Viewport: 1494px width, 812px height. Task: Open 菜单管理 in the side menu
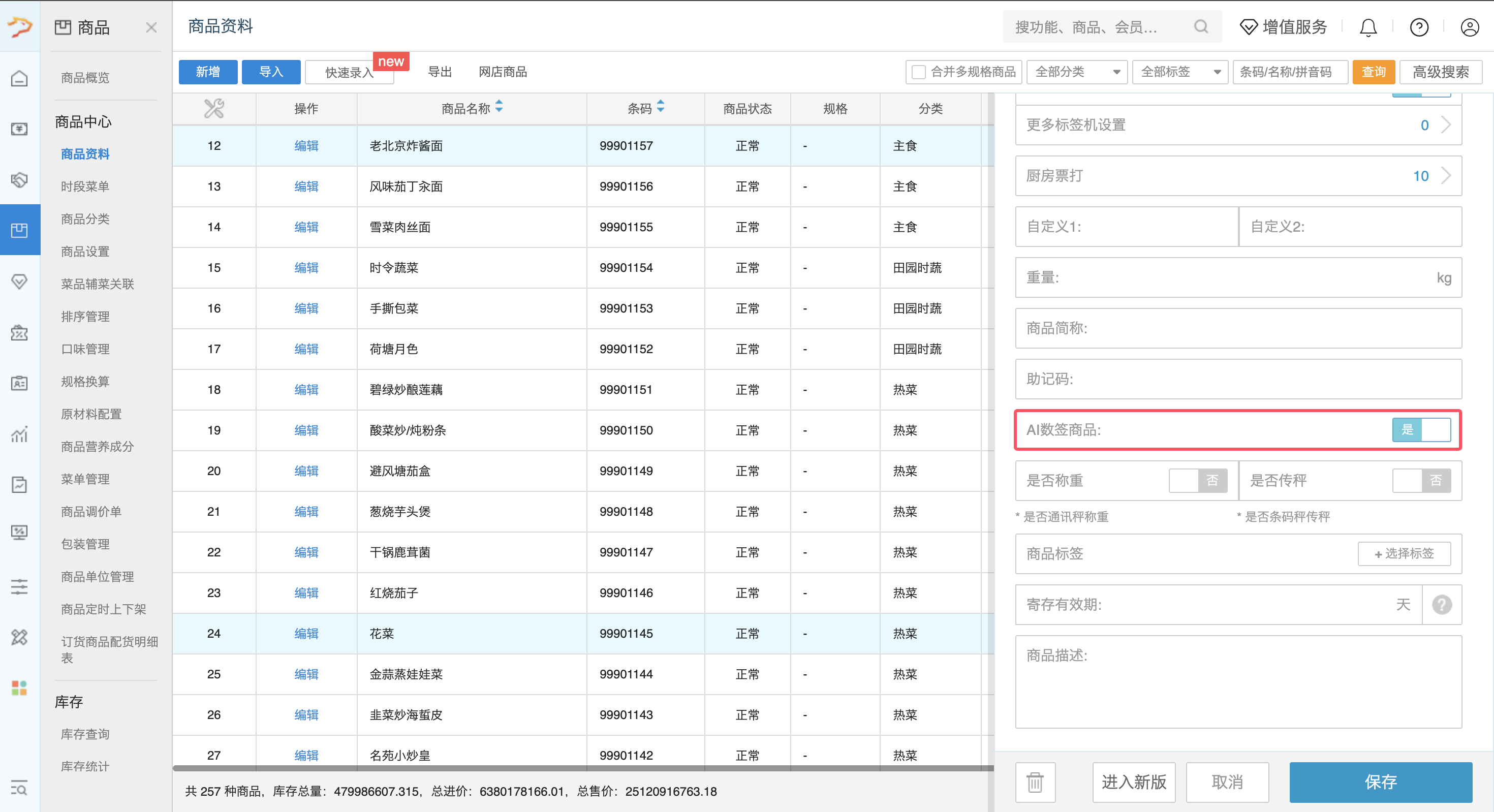click(85, 479)
